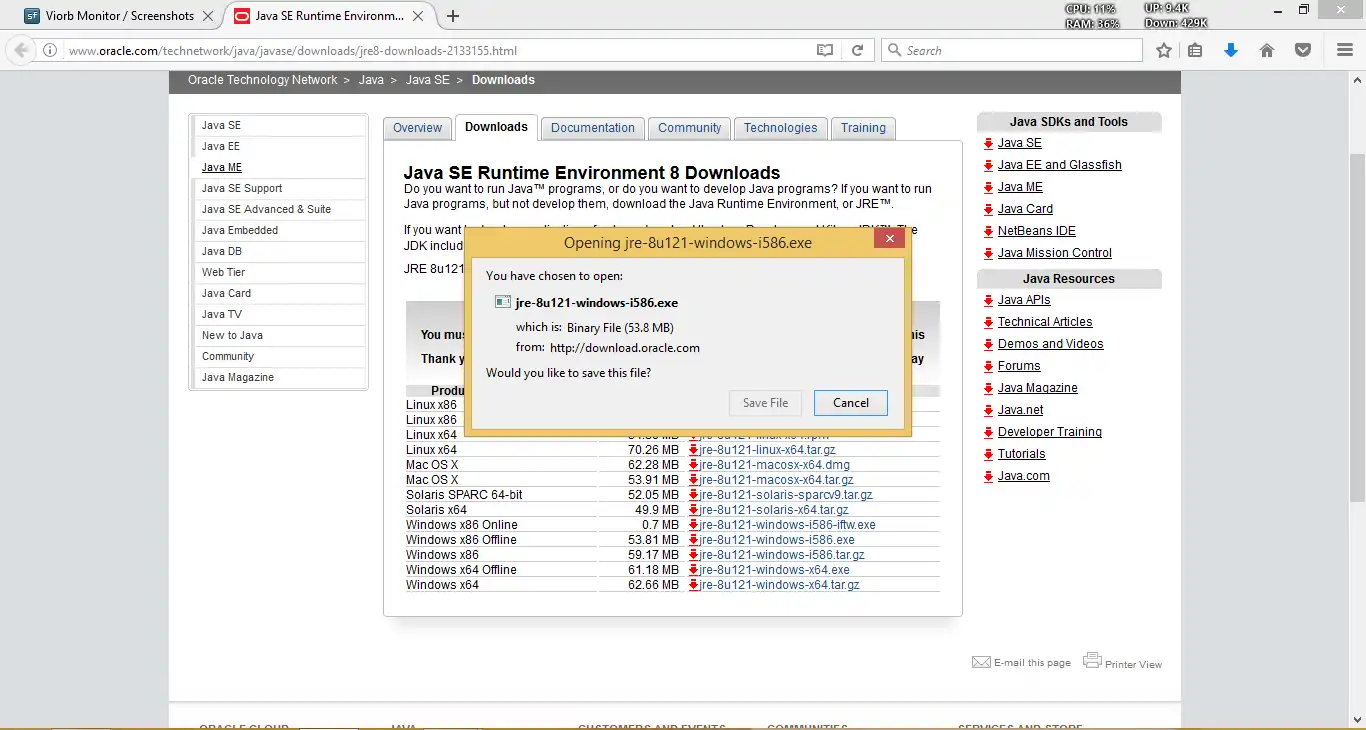Click the Printer View printer icon
This screenshot has height=730, width=1366.
[1092, 661]
